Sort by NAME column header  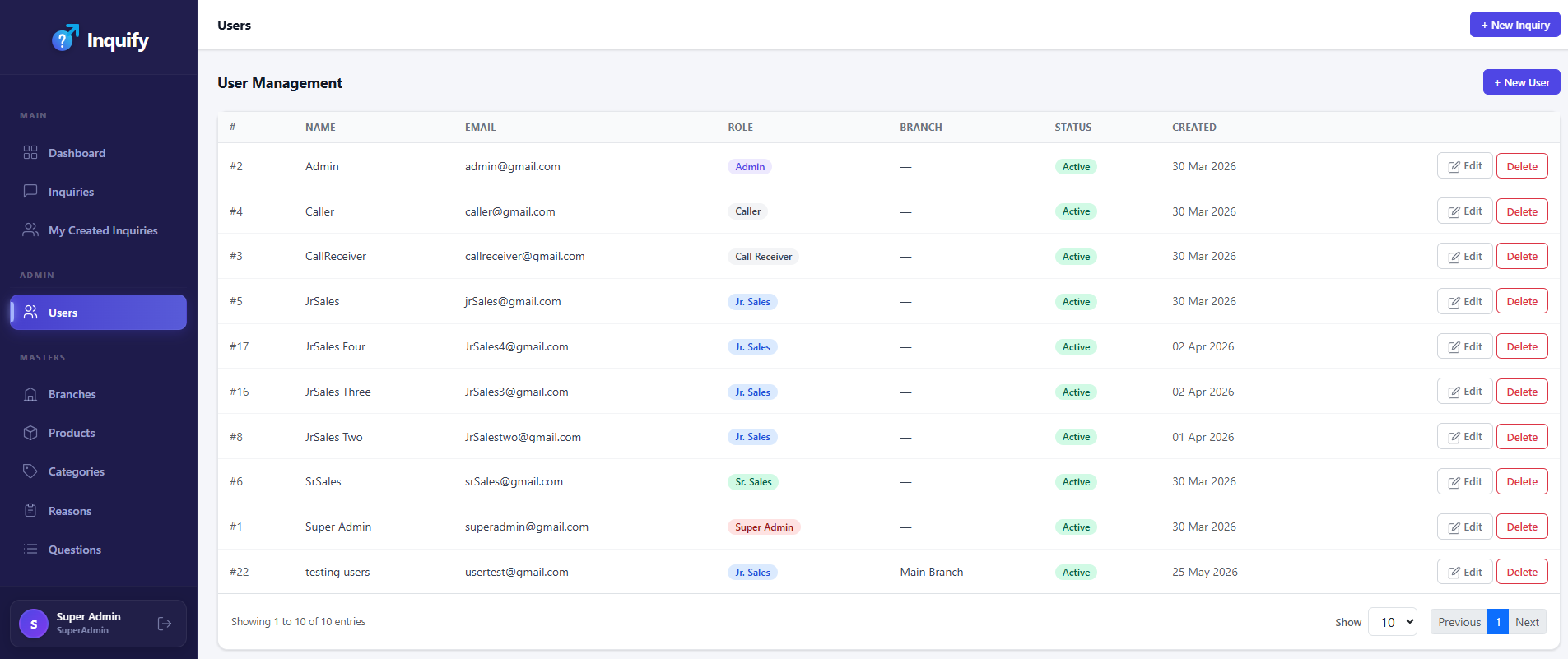click(320, 127)
